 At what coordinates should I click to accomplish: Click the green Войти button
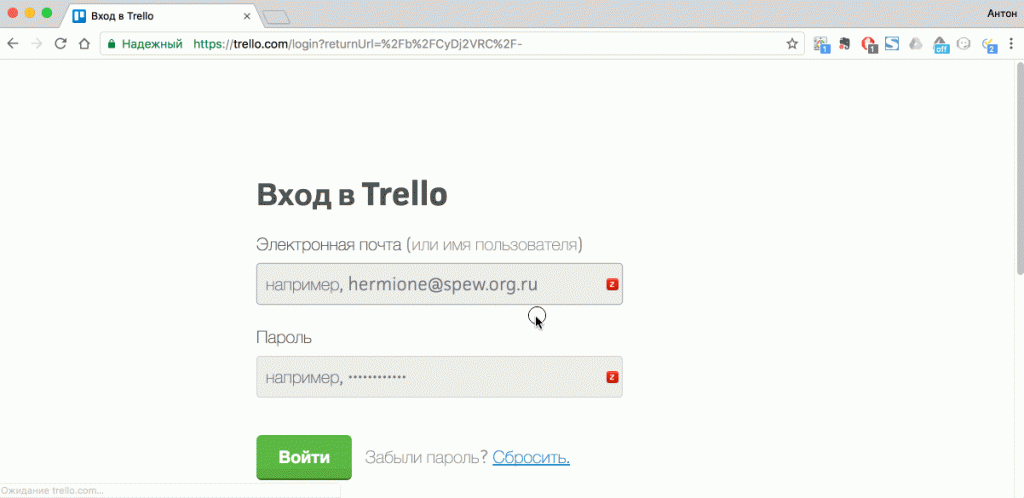point(304,457)
